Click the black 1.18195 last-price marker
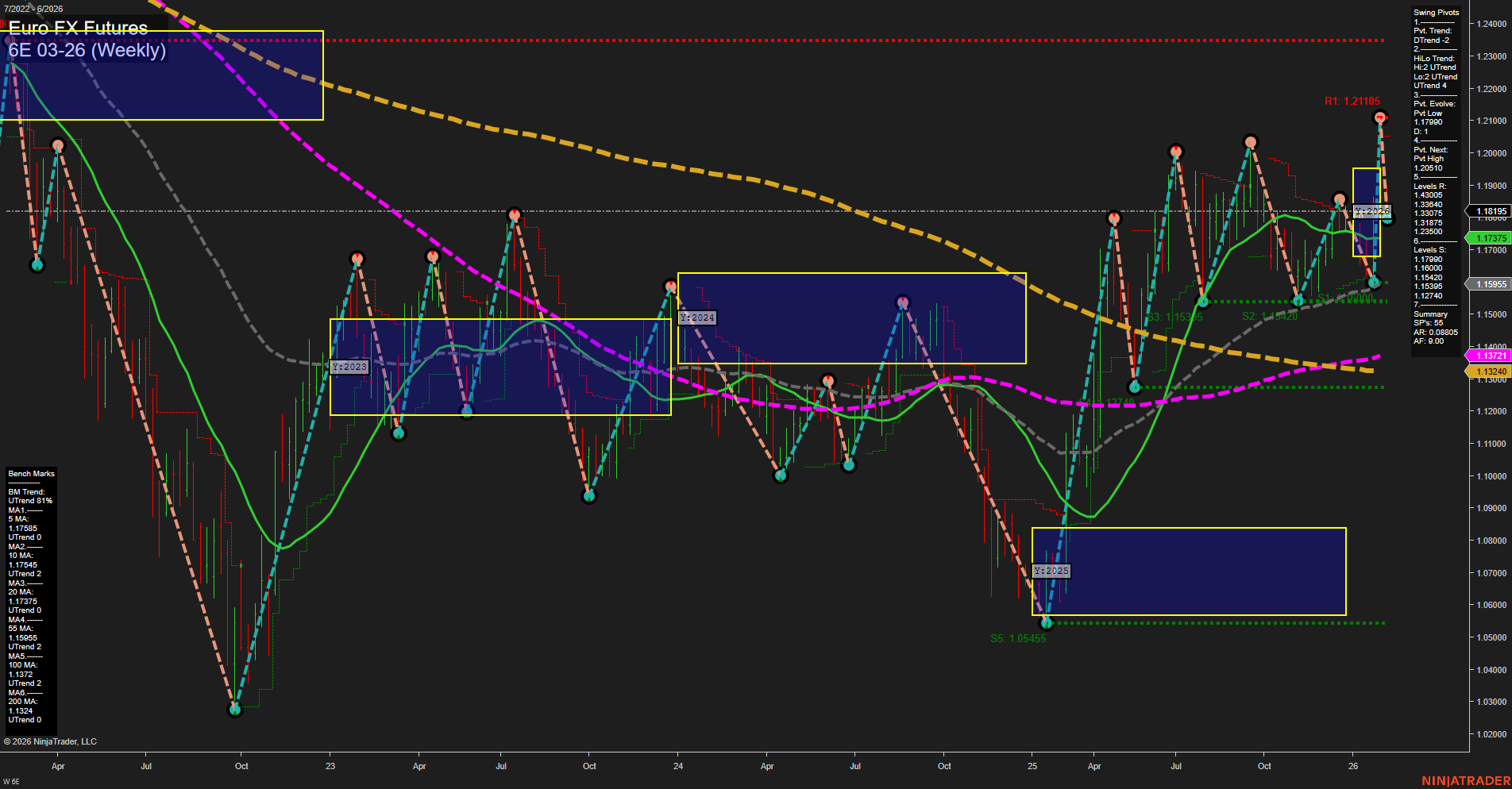The height and width of the screenshot is (789, 1512). click(x=1491, y=210)
